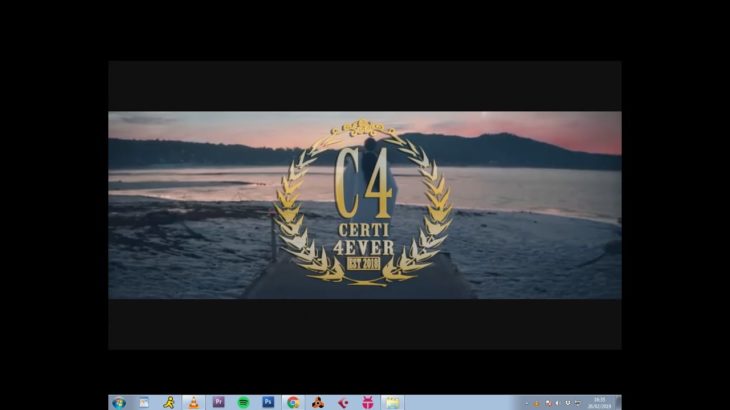730x410 pixels.
Task: Click the red-pink arrow taskbar icon
Action: [343, 402]
